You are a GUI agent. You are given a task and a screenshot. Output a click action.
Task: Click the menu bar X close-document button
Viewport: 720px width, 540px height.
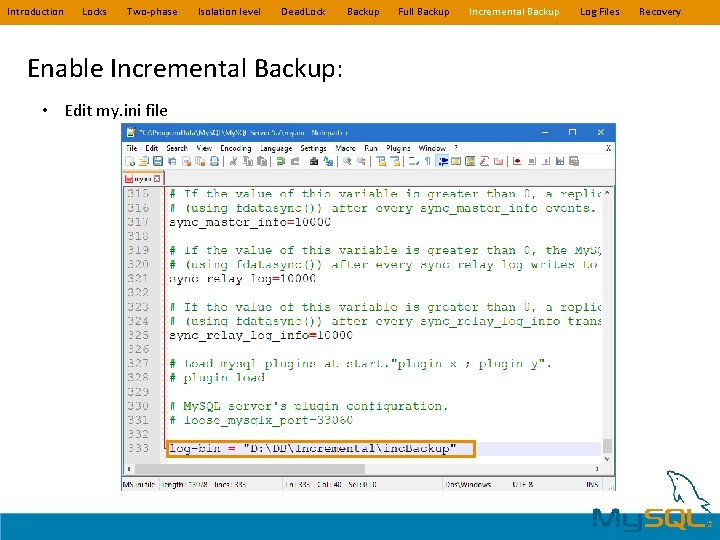(x=608, y=148)
